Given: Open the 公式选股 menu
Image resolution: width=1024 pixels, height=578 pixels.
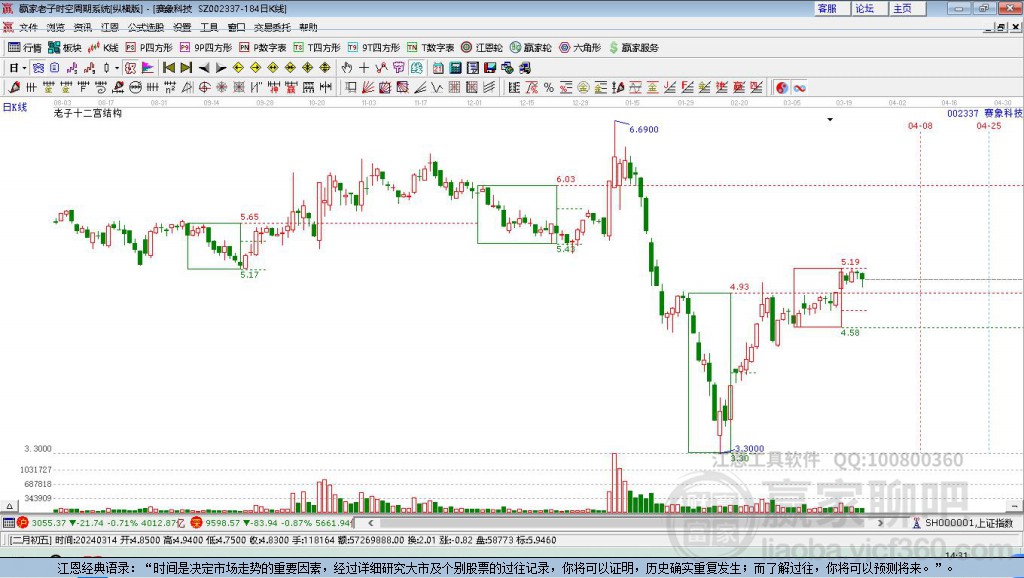Looking at the screenshot, I should [146, 27].
